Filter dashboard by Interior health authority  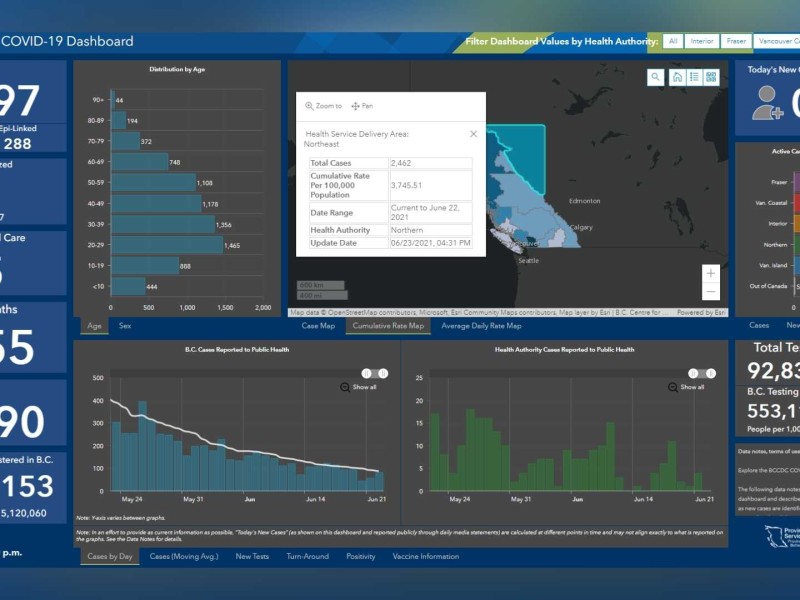(x=702, y=41)
